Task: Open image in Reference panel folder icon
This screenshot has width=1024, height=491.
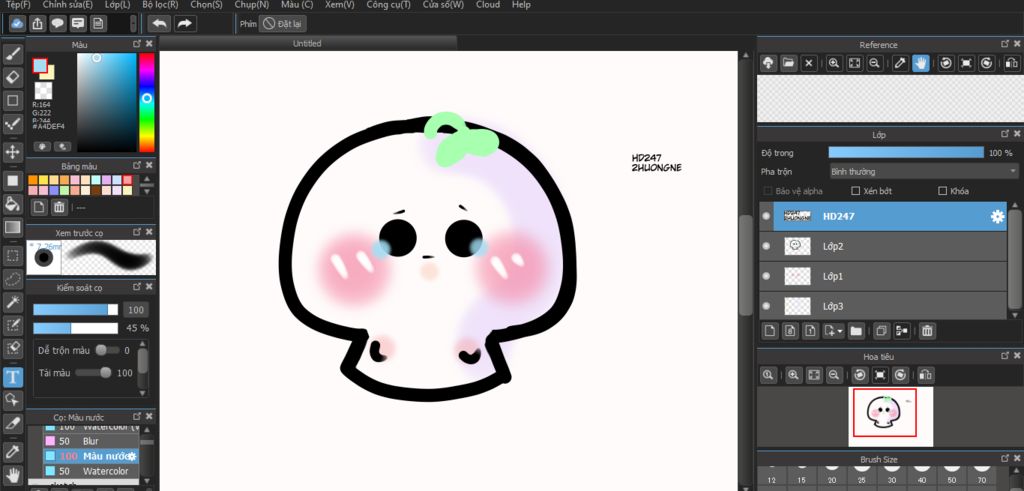Action: (x=789, y=63)
